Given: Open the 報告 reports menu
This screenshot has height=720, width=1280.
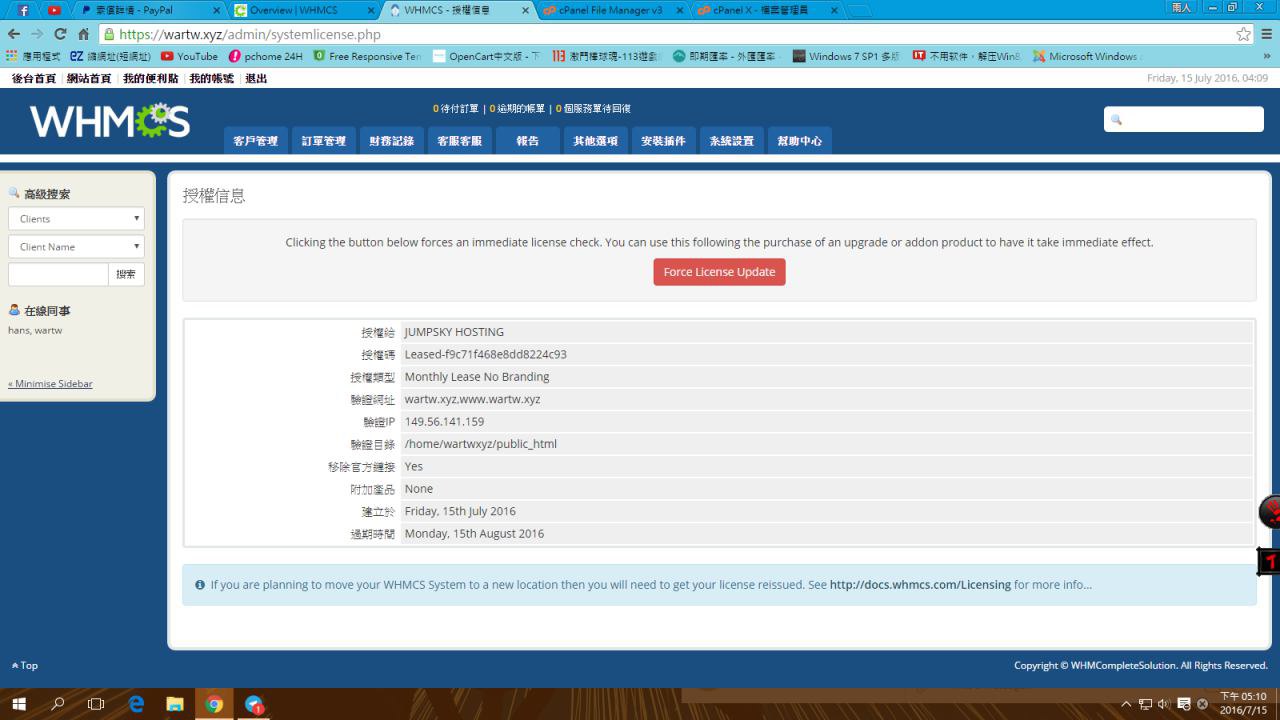Looking at the screenshot, I should tap(528, 141).
